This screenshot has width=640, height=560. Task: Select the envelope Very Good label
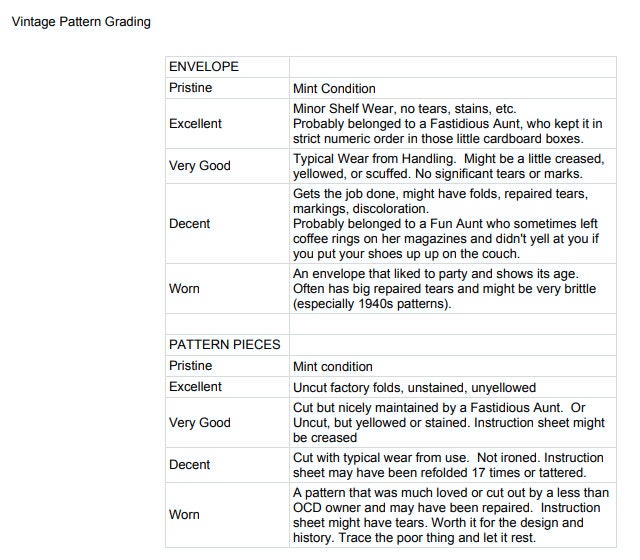tap(200, 166)
